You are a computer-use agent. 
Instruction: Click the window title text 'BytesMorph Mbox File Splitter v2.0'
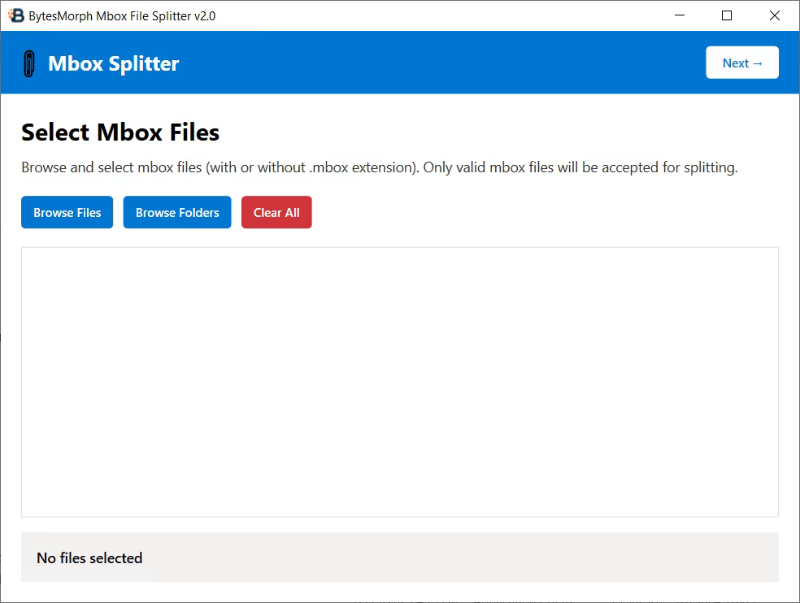point(122,16)
